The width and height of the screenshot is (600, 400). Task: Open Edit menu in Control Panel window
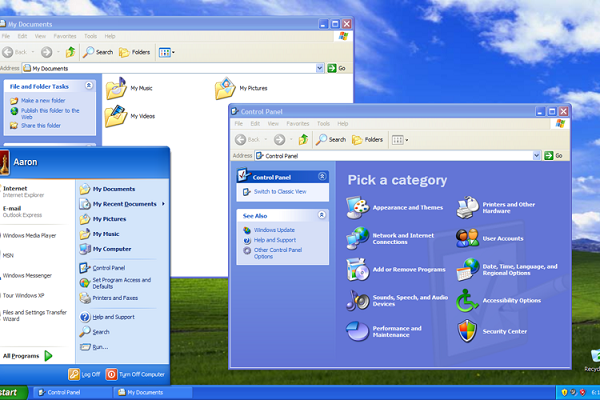tap(255, 124)
